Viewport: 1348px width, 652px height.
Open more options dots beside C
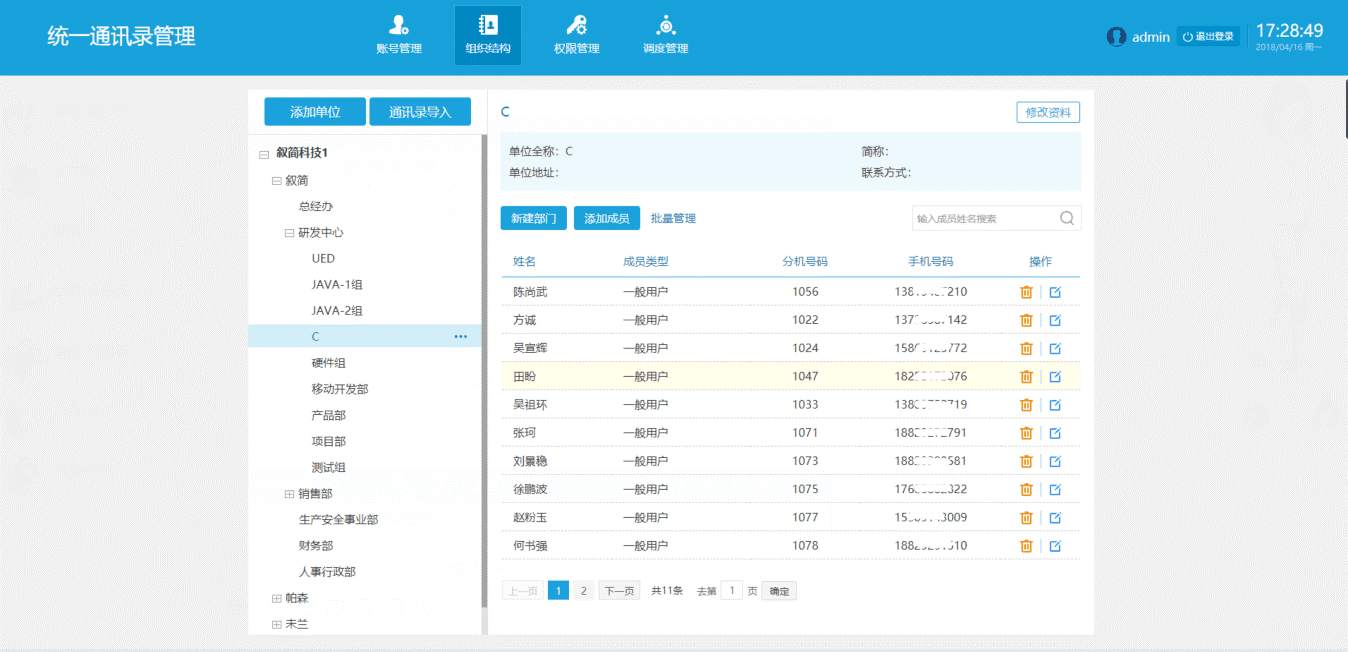pos(460,337)
